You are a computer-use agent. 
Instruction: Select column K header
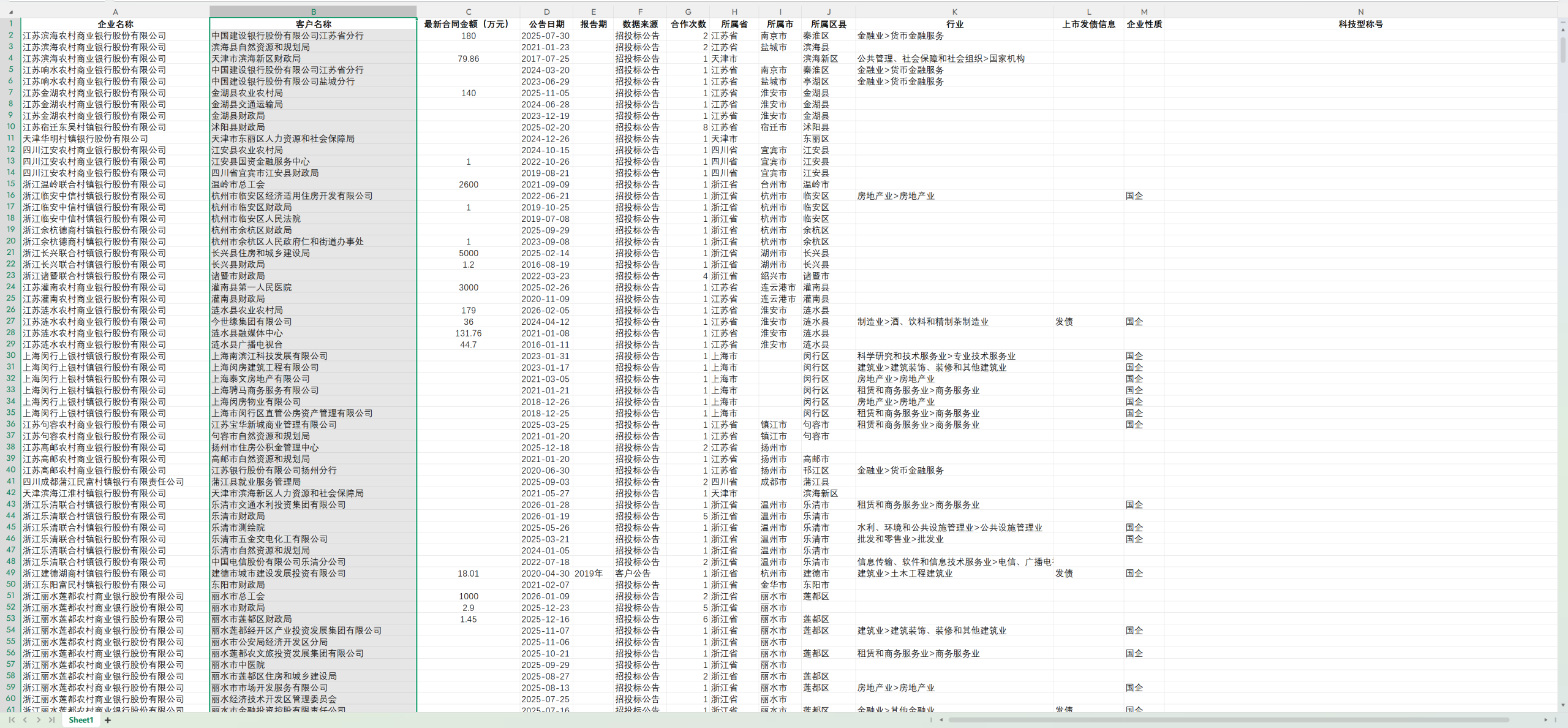tap(954, 12)
